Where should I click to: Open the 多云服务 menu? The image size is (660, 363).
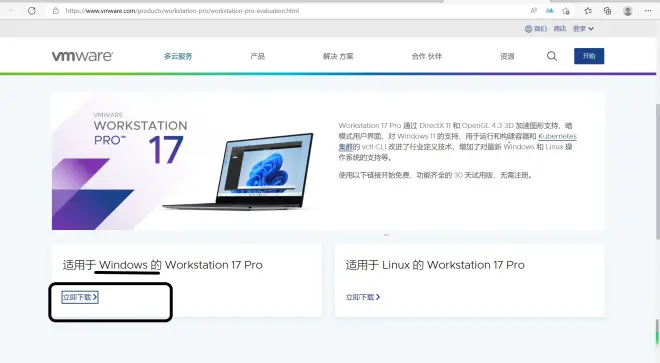(x=178, y=56)
